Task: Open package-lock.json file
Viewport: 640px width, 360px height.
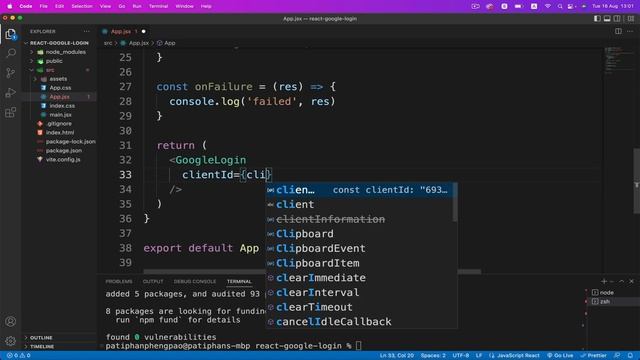Action: click(x=70, y=142)
